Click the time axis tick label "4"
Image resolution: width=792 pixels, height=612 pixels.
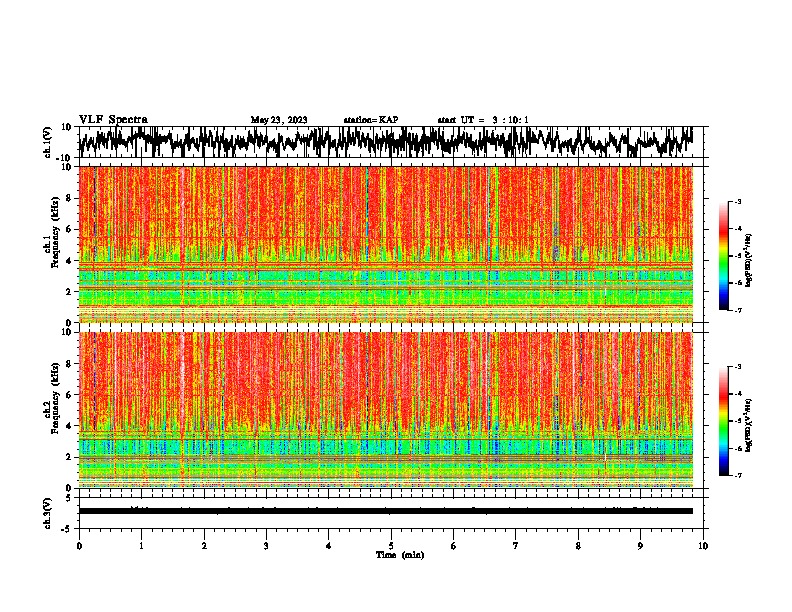click(x=329, y=546)
